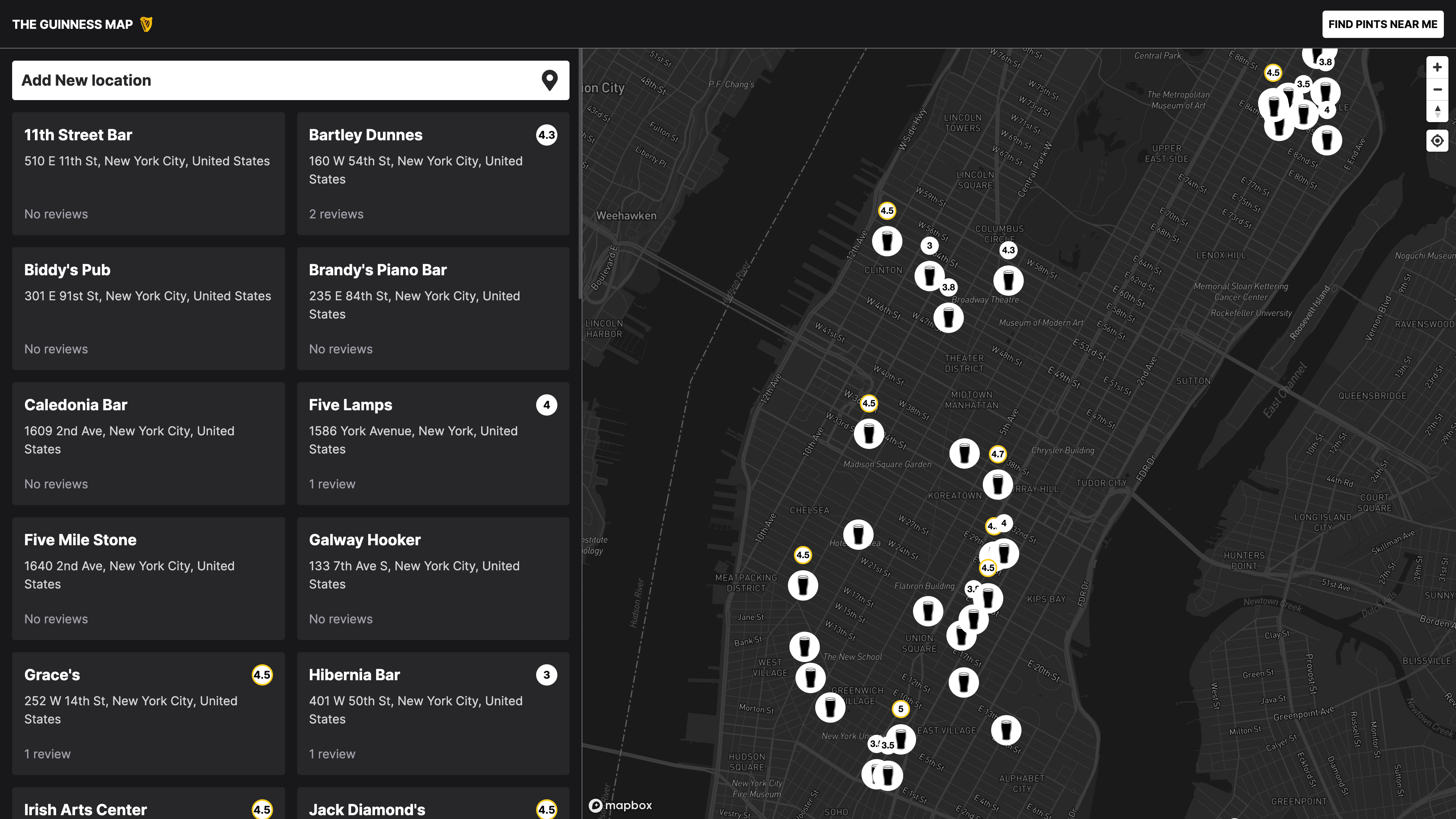This screenshot has height=819, width=1456.
Task: Click the pint marker near Morton St
Action: (x=830, y=707)
